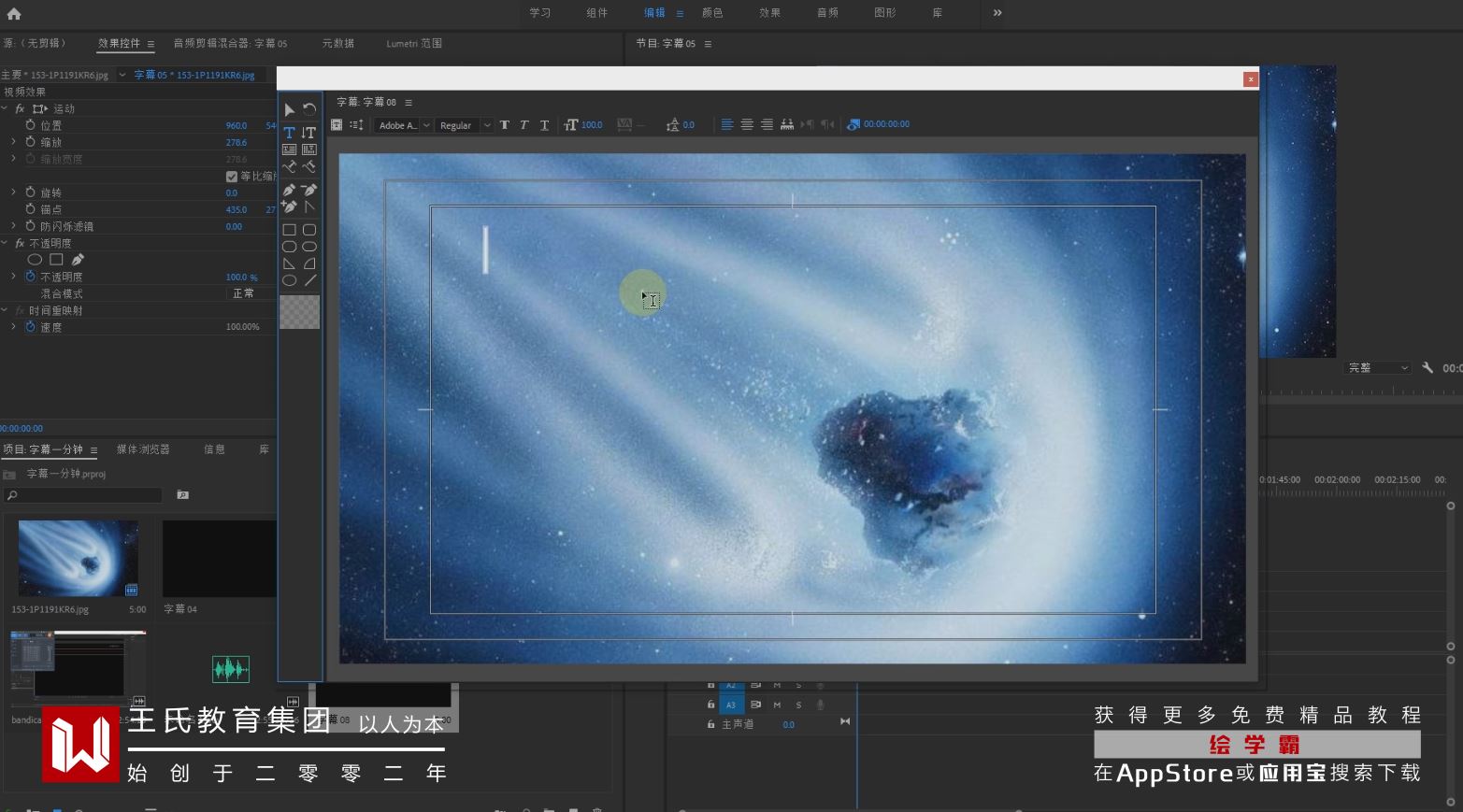The height and width of the screenshot is (812, 1463).
Task: Click the font size value 100.0
Action: pos(592,124)
